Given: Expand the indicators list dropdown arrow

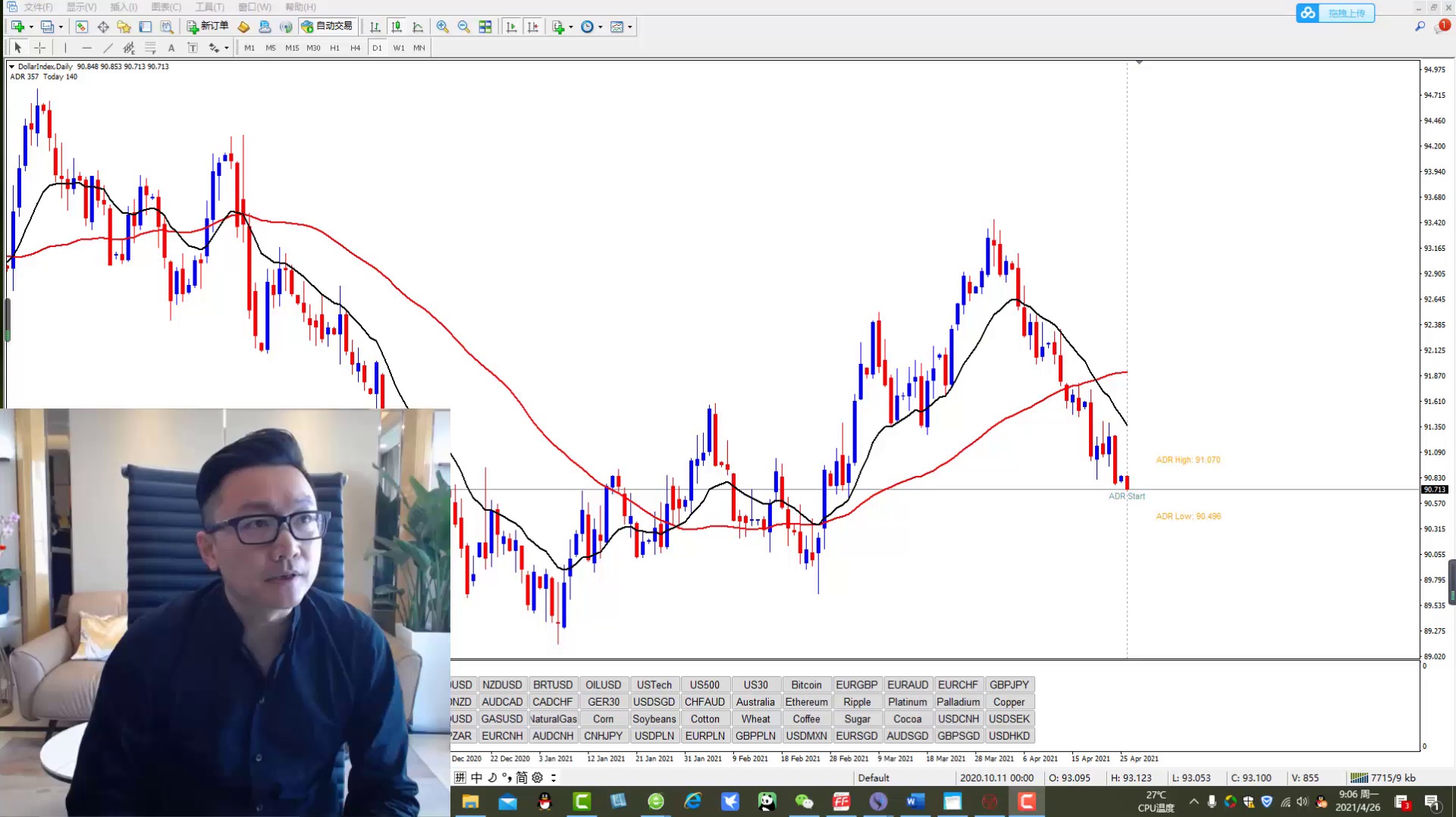Looking at the screenshot, I should pyautogui.click(x=571, y=27).
